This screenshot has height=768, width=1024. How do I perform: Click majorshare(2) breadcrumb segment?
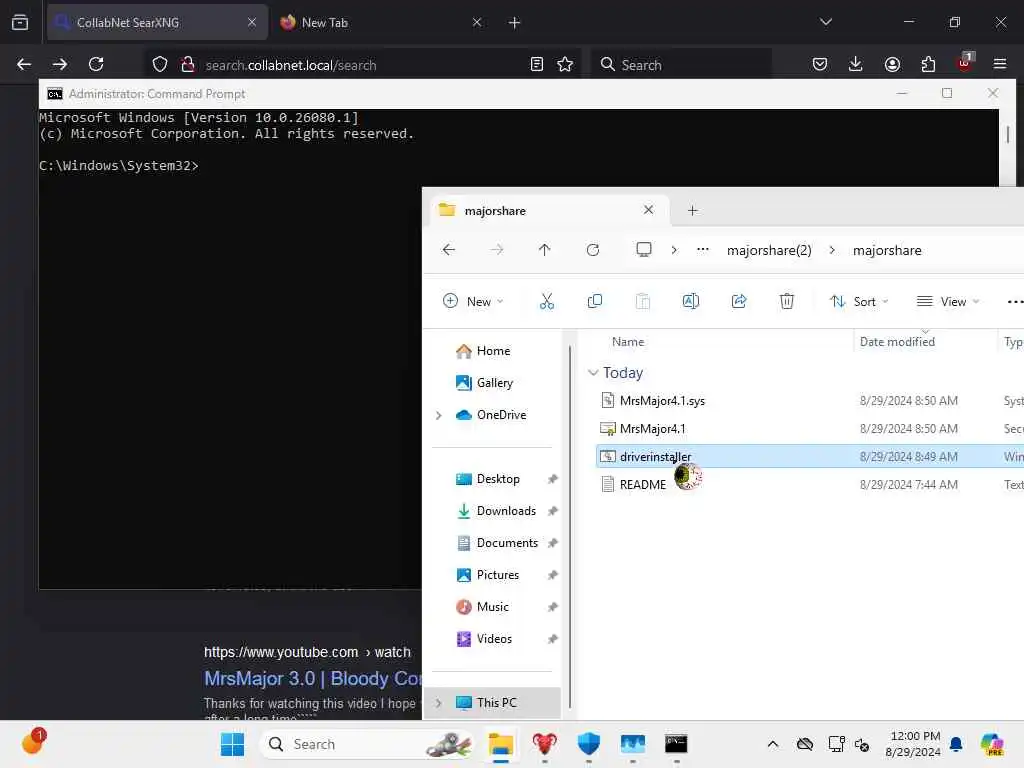pos(769,250)
